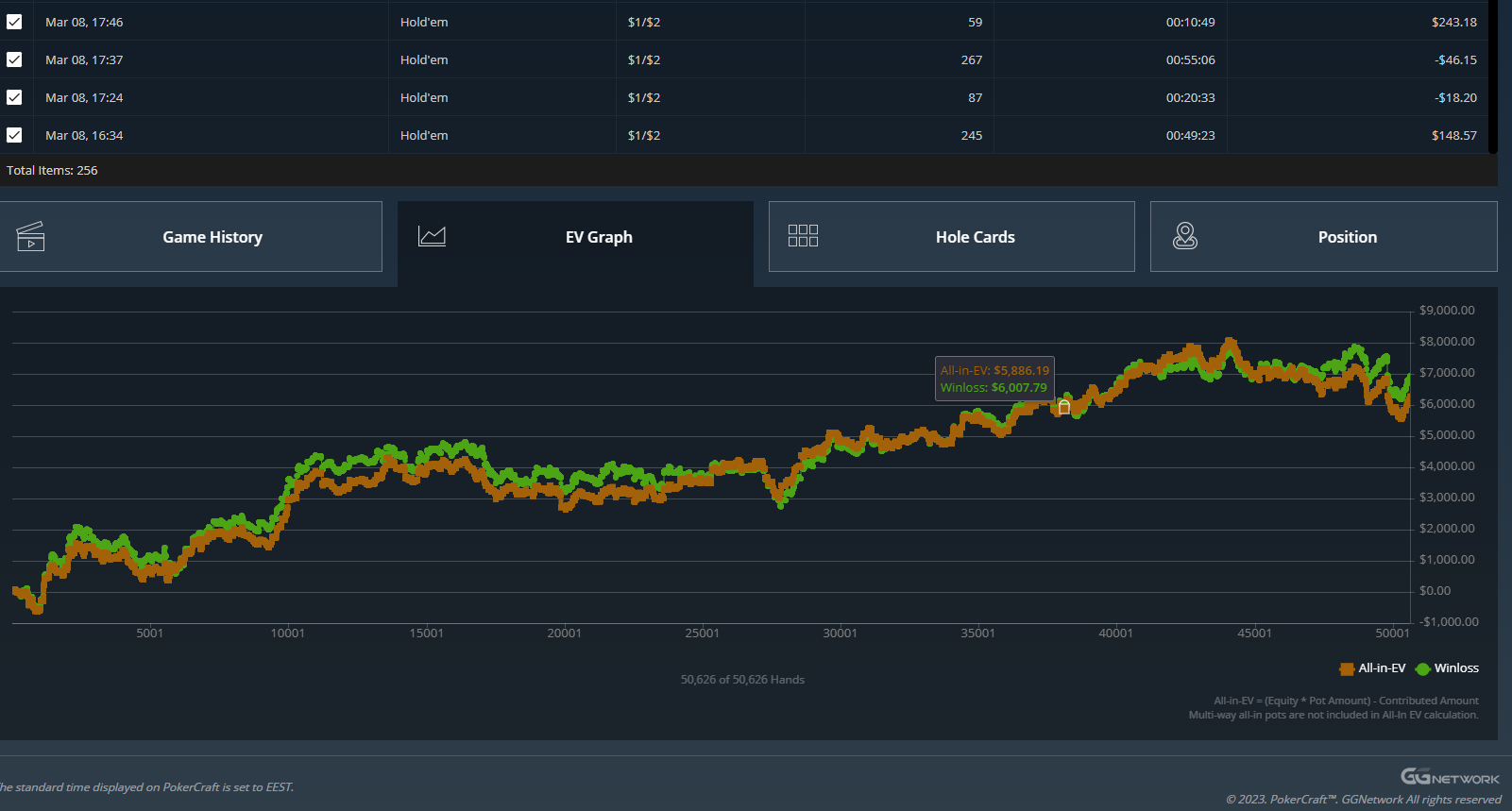Click the 50,626 of 50,626 Hands label

742,680
